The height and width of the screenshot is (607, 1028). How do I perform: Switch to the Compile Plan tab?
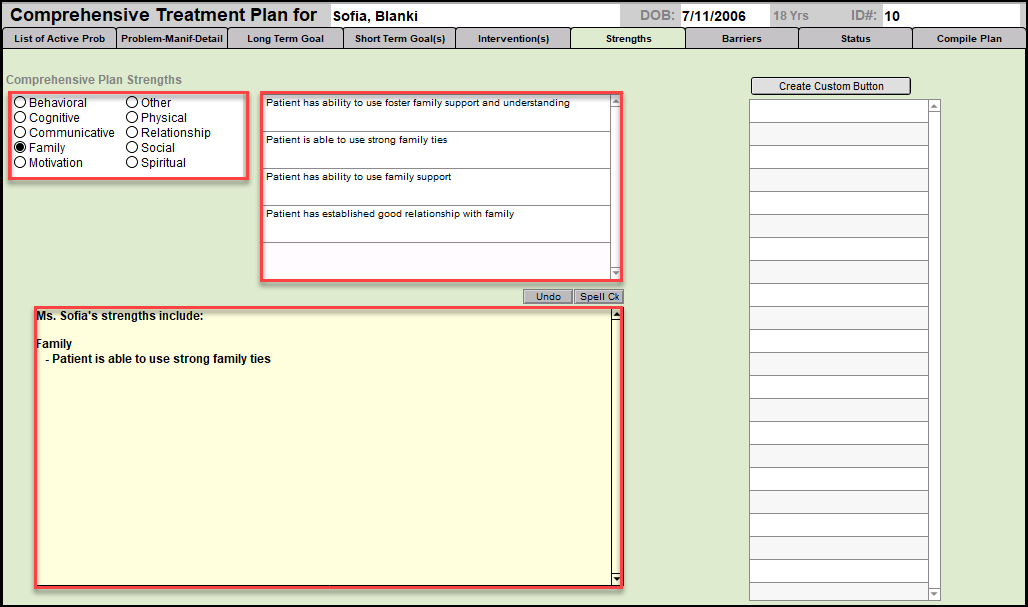[x=968, y=39]
